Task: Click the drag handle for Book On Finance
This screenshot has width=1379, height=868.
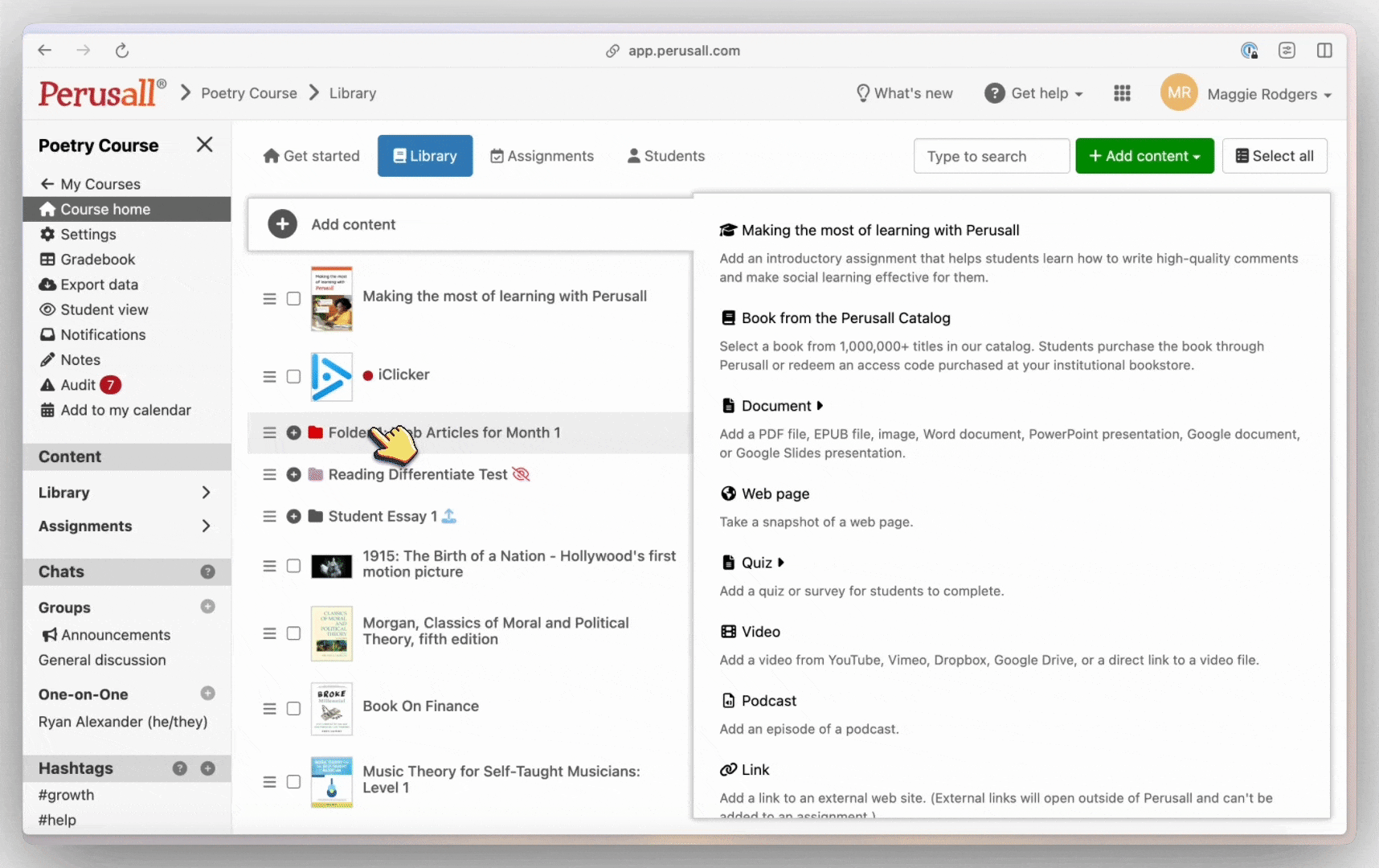Action: click(x=269, y=708)
